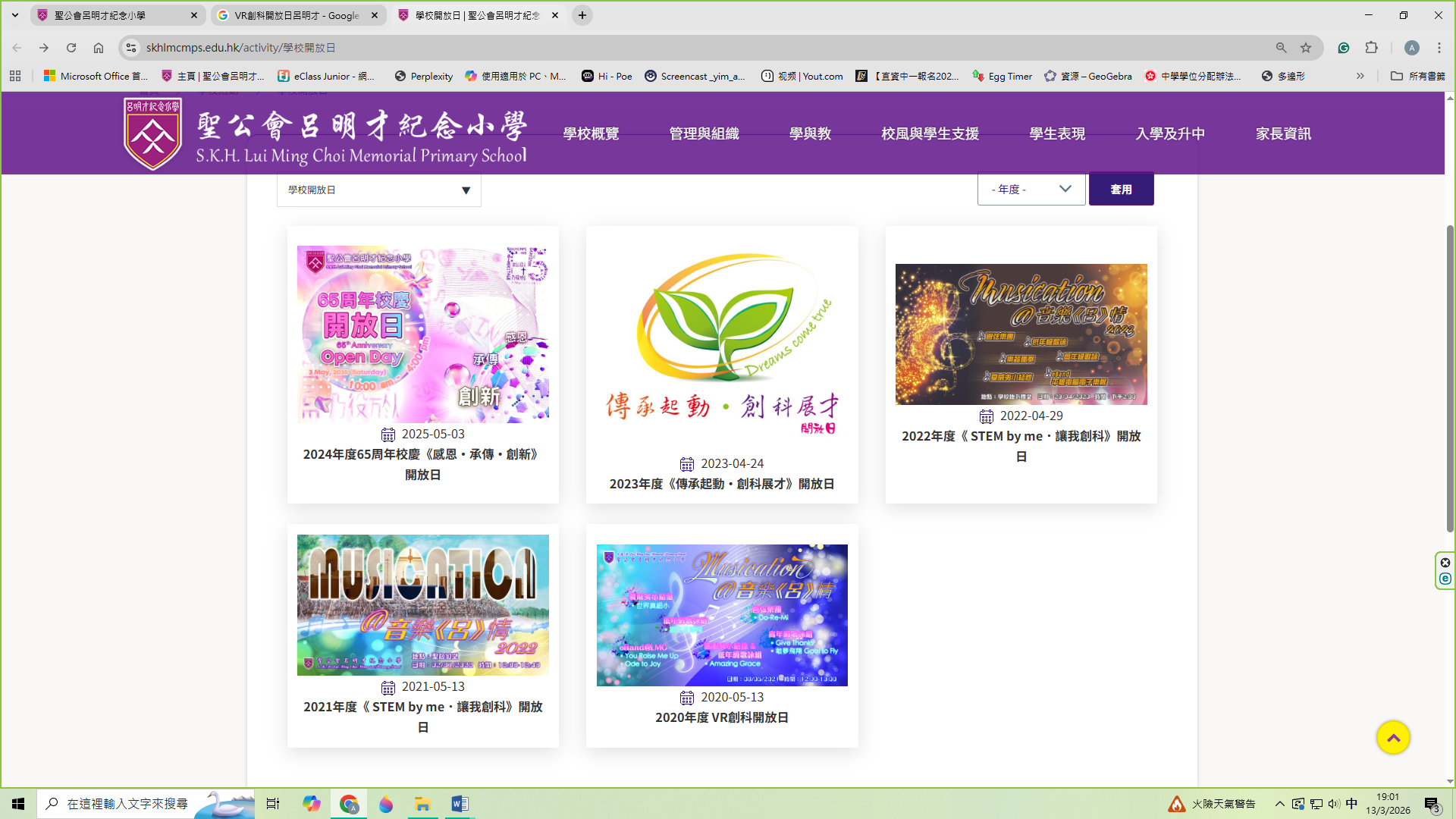Open the 2020年度 VR創科開放日 link
The width and height of the screenshot is (1456, 819).
pyautogui.click(x=721, y=717)
